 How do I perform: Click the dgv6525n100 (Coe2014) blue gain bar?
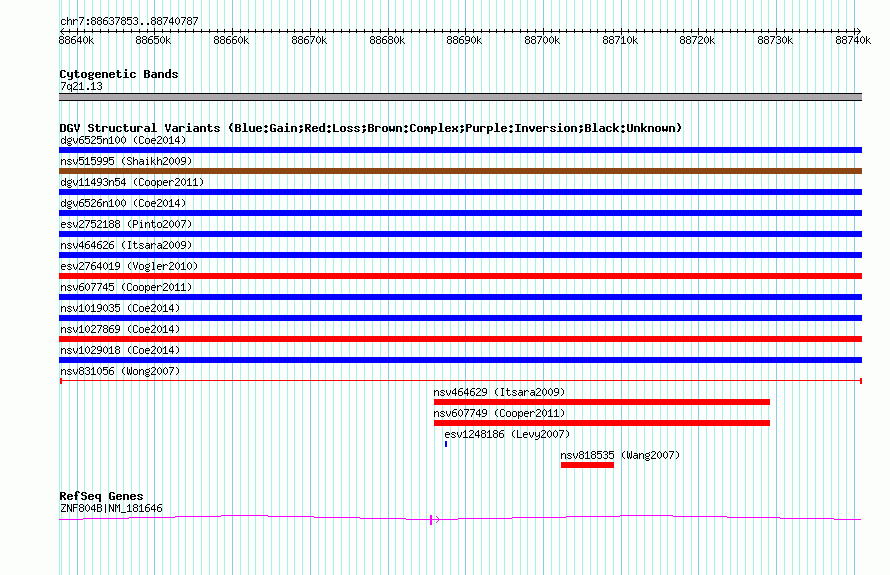pyautogui.click(x=460, y=150)
